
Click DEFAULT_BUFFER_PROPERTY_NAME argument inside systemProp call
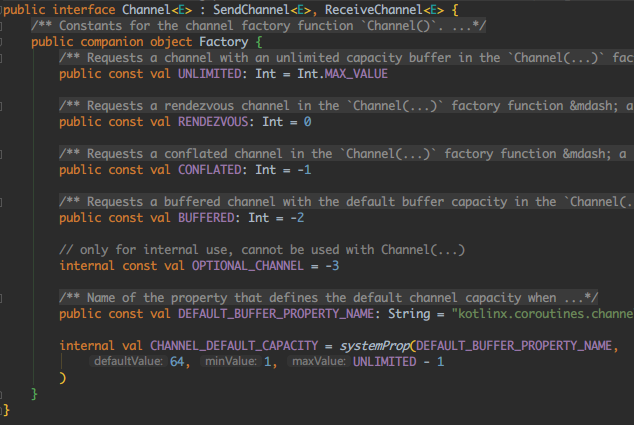(514, 346)
